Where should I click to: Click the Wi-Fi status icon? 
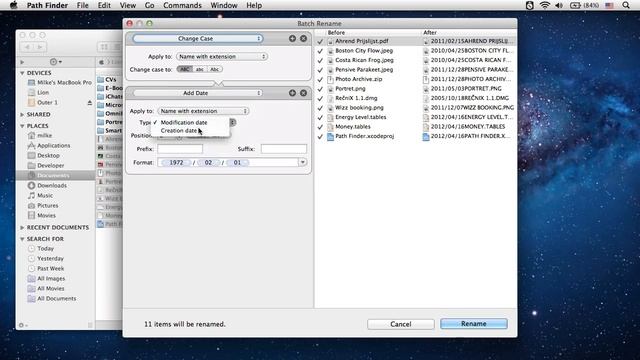[x=544, y=5]
